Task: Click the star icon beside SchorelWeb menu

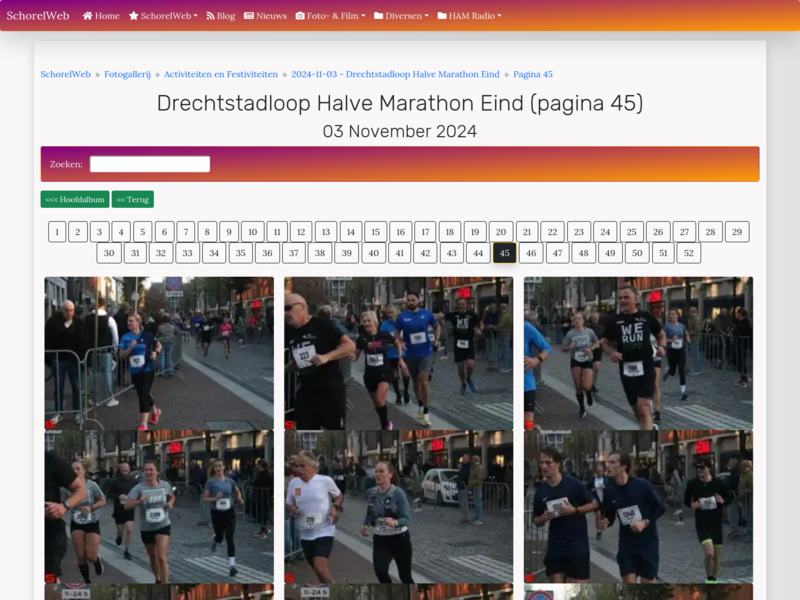Action: (x=134, y=16)
